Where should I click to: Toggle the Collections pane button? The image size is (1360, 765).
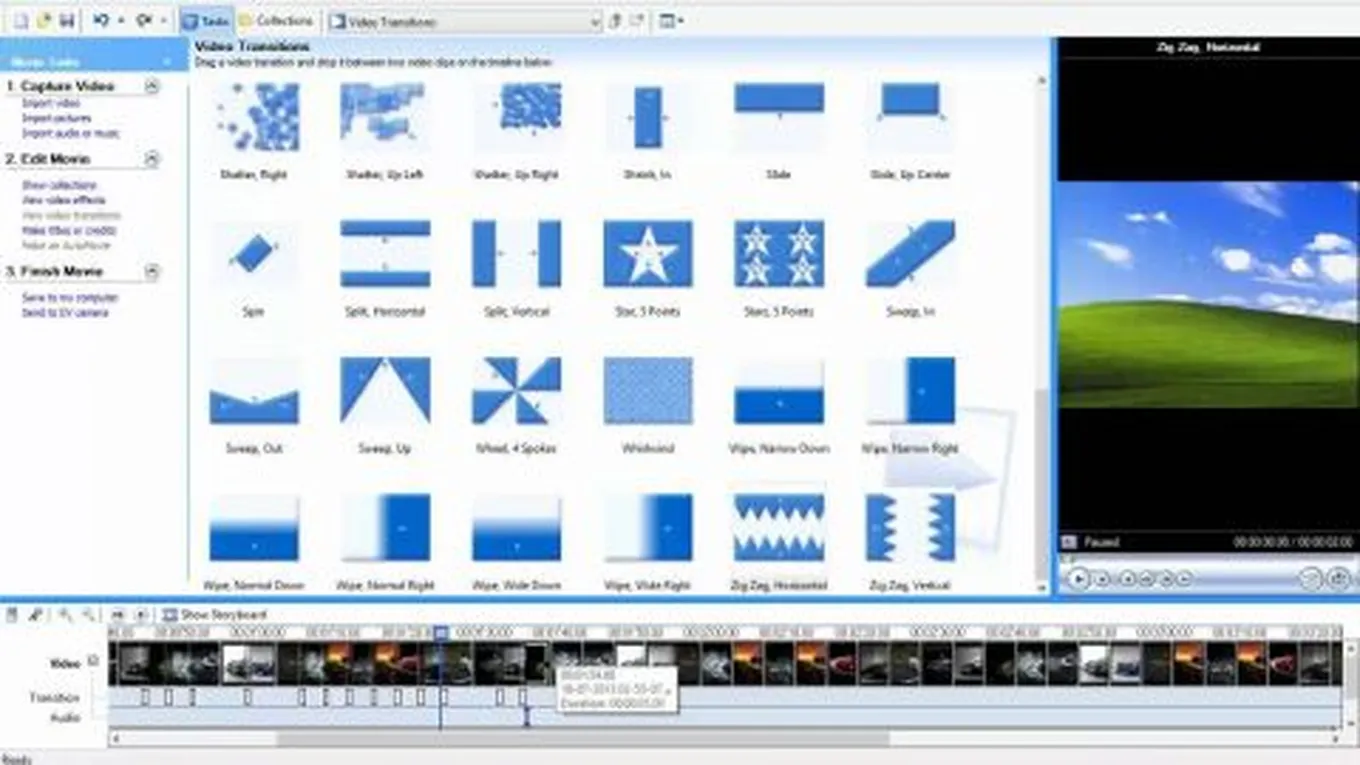tap(277, 20)
